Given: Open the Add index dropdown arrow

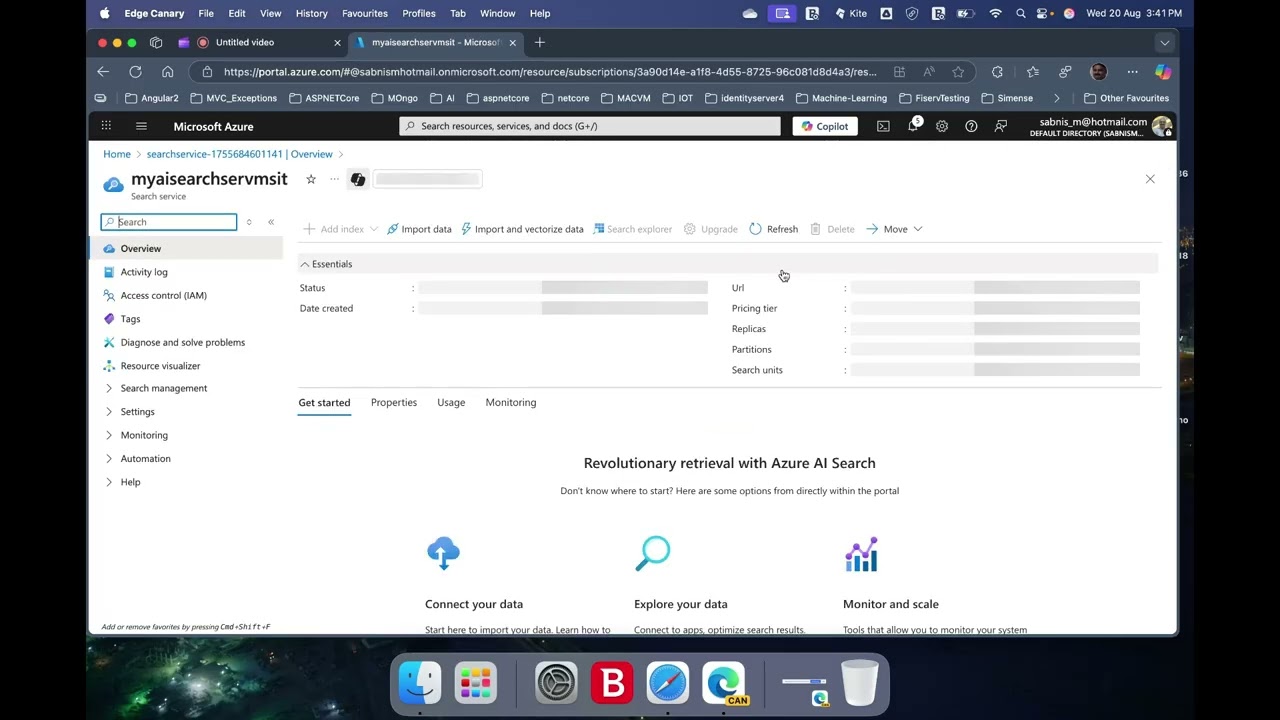Looking at the screenshot, I should click(x=374, y=229).
